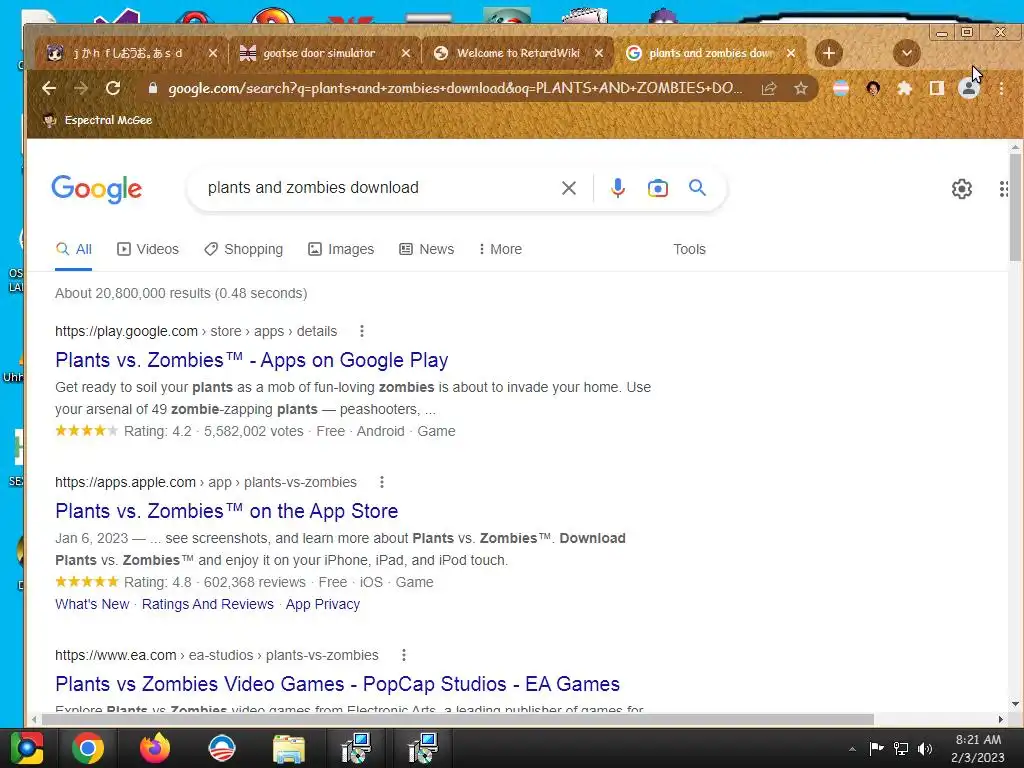The height and width of the screenshot is (768, 1024).
Task: Submit search with the magnifier icon
Action: [697, 188]
